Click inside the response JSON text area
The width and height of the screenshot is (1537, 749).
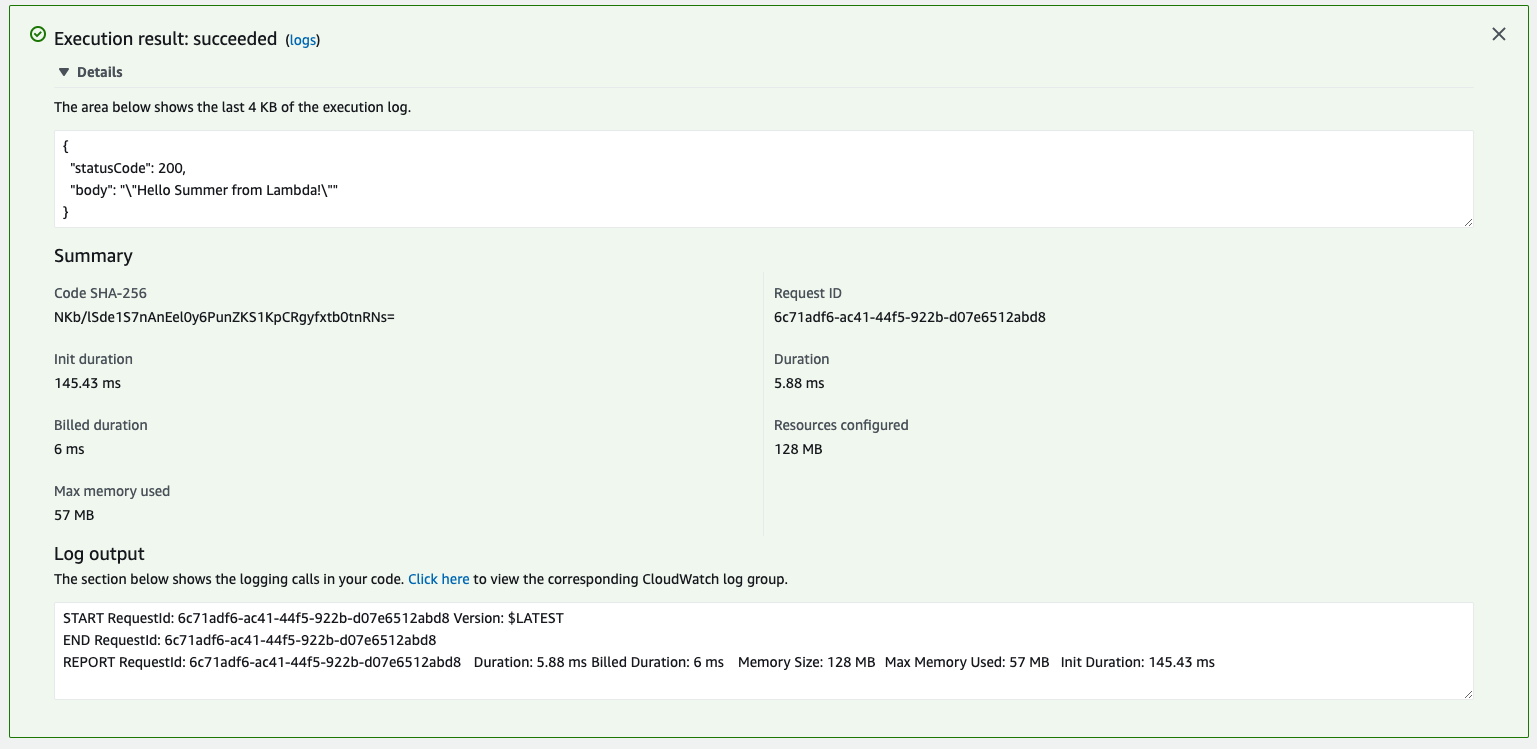pos(763,179)
